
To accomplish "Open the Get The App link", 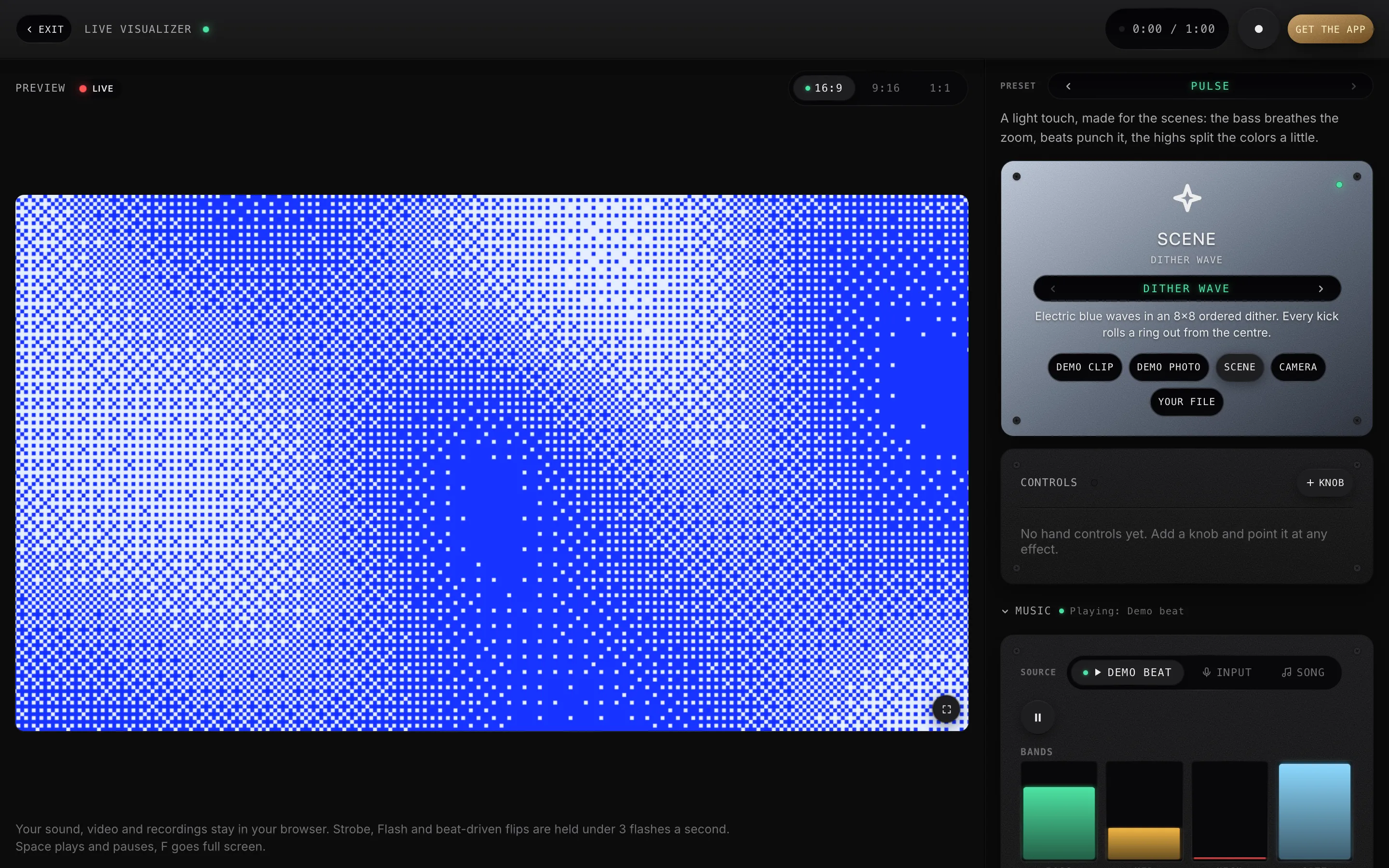I will click(x=1330, y=29).
